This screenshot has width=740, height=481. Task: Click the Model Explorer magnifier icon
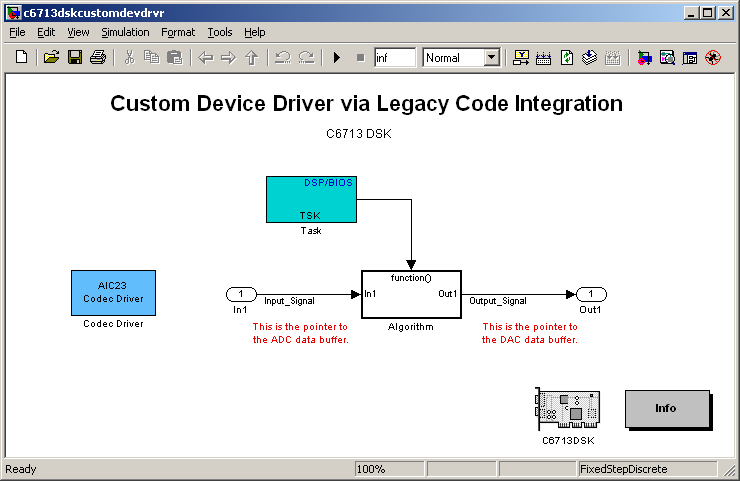[x=667, y=58]
